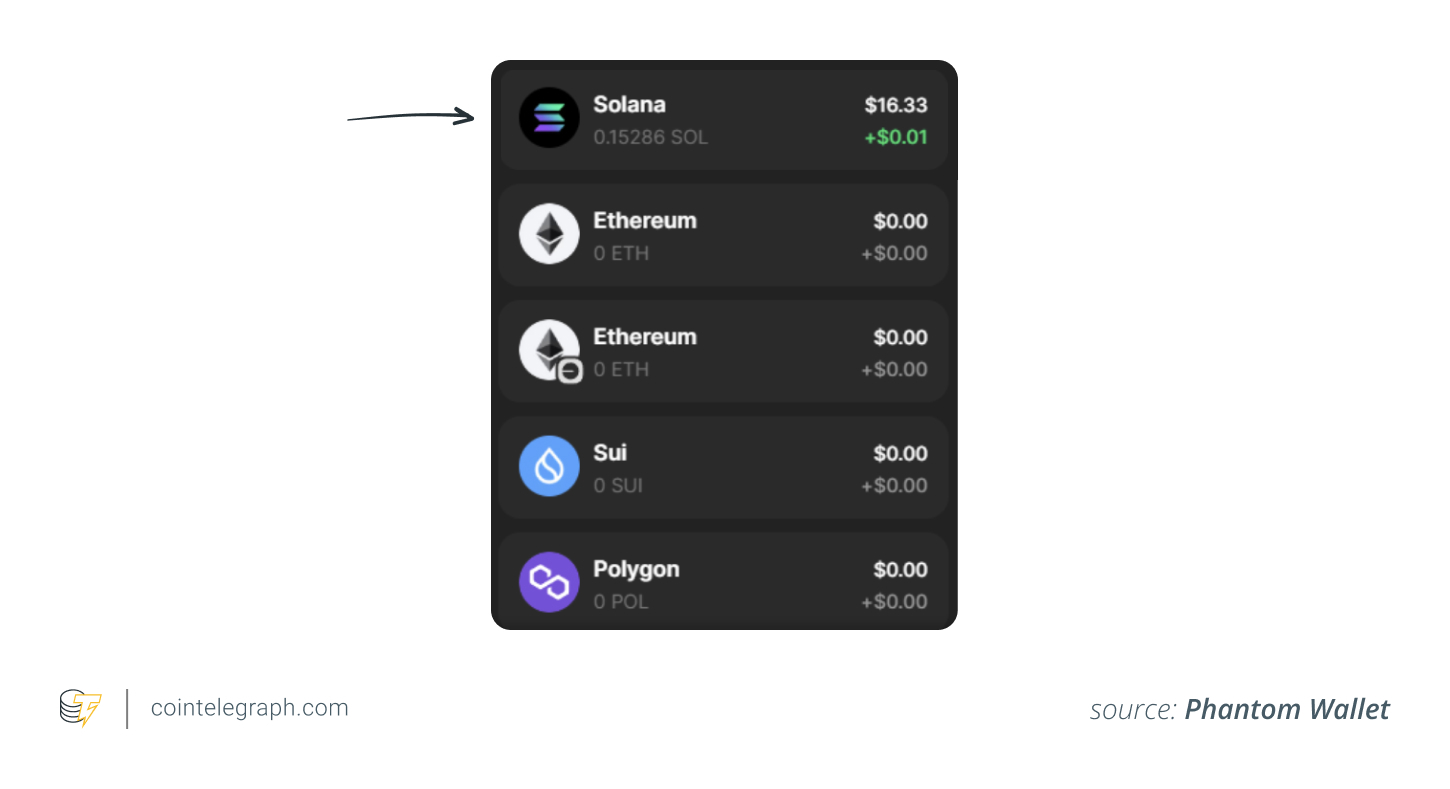1450x789 pixels.
Task: Click the $16.33 Solana balance
Action: (896, 105)
